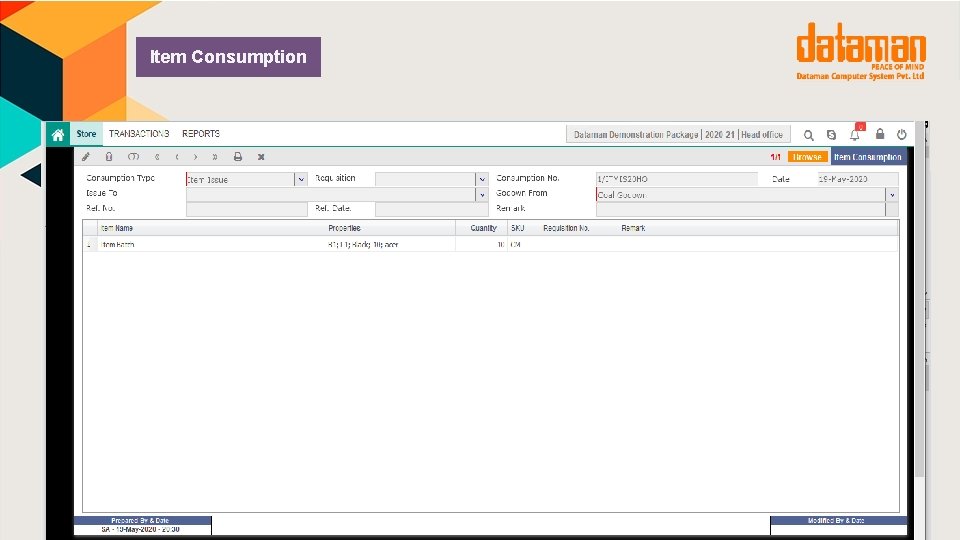Click the Ref. No. input field
Viewport: 960px width, 540px height.
point(247,209)
